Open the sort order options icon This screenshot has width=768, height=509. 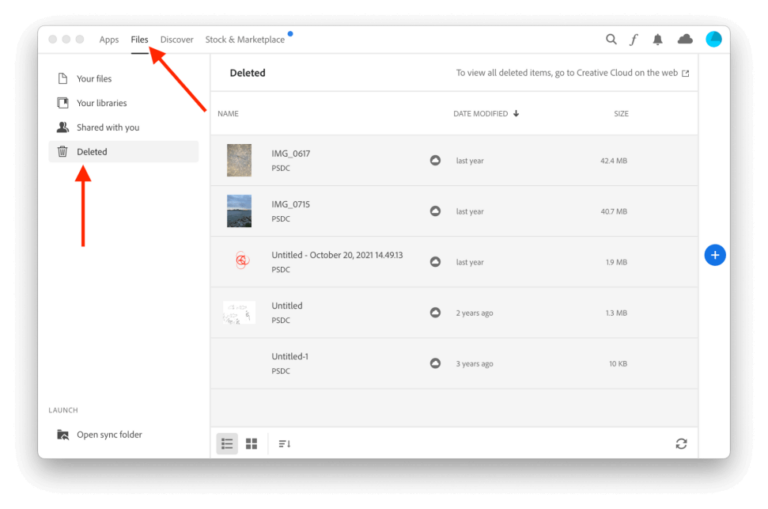click(x=284, y=444)
